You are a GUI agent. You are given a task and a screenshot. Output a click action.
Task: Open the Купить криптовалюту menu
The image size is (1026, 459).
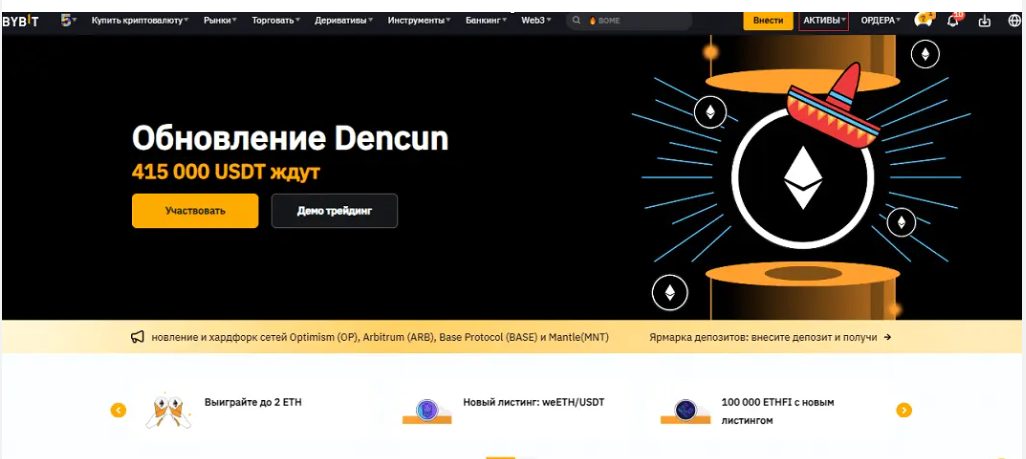(x=139, y=21)
